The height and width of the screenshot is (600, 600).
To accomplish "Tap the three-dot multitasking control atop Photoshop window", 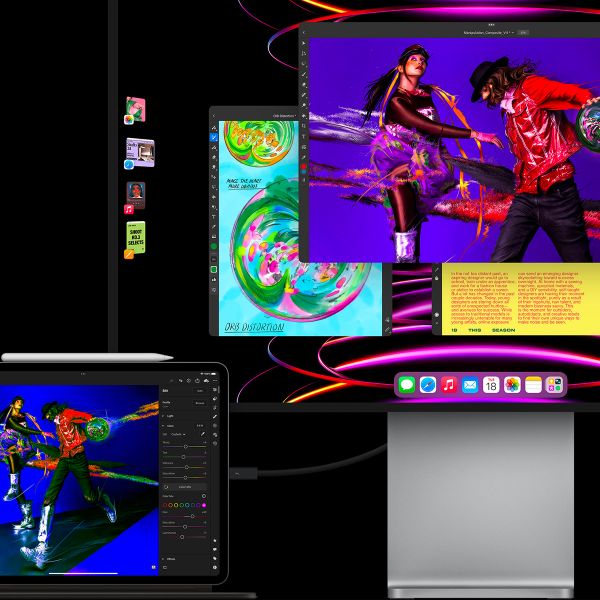I will [491, 25].
